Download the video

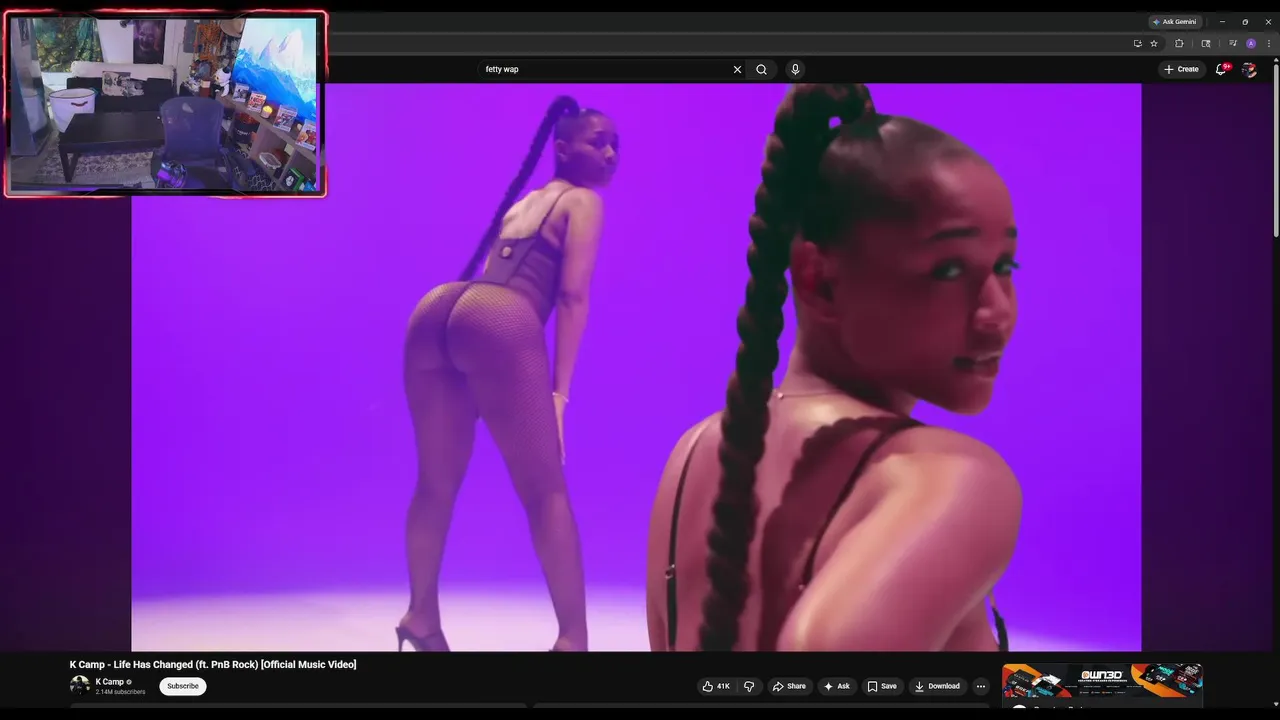[937, 686]
